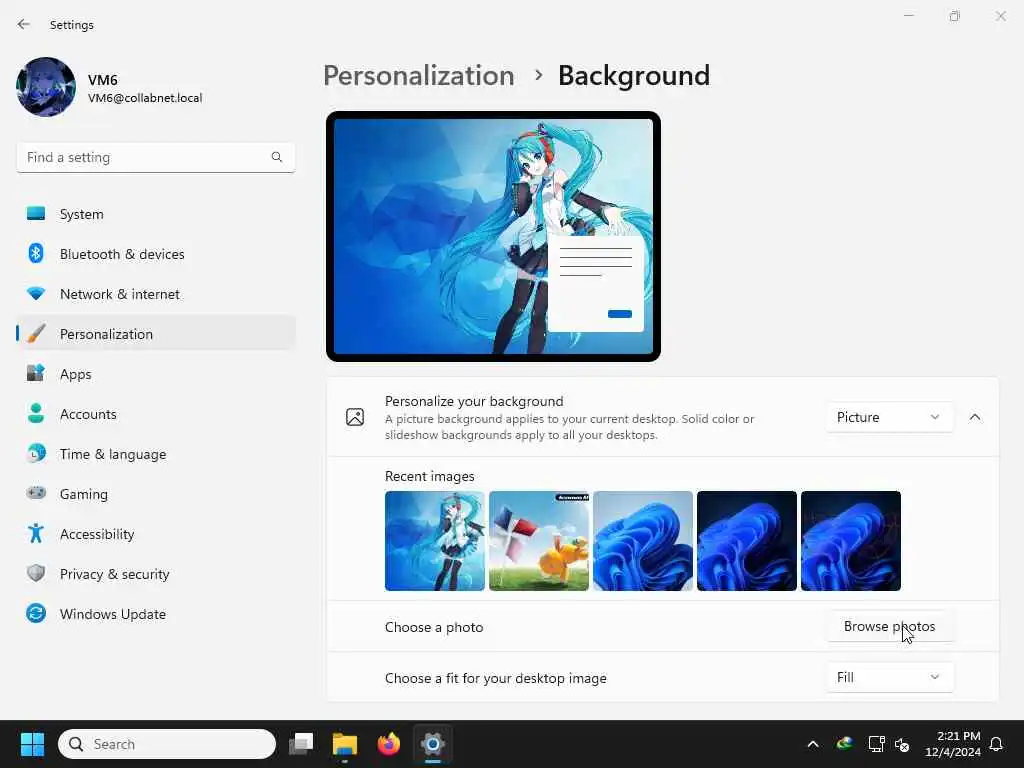Open the VM6 user avatar picture
This screenshot has height=768, width=1024.
click(46, 87)
